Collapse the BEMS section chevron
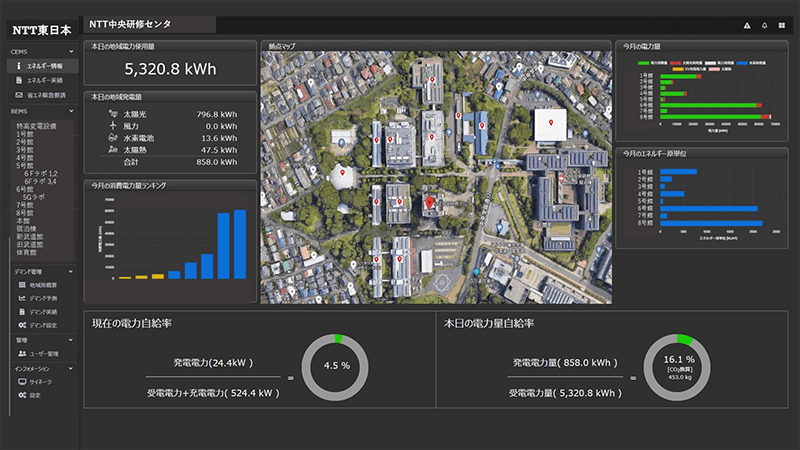This screenshot has width=800, height=450. click(x=70, y=111)
